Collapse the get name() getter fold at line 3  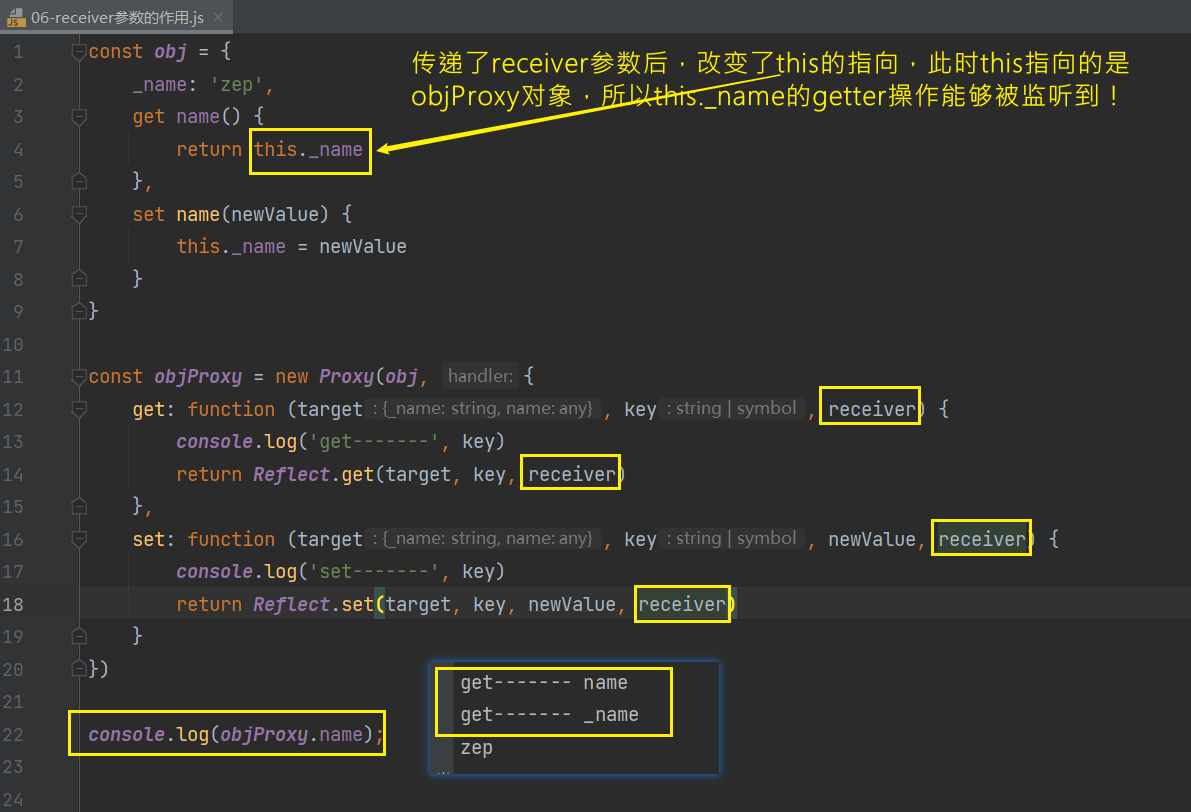78,116
